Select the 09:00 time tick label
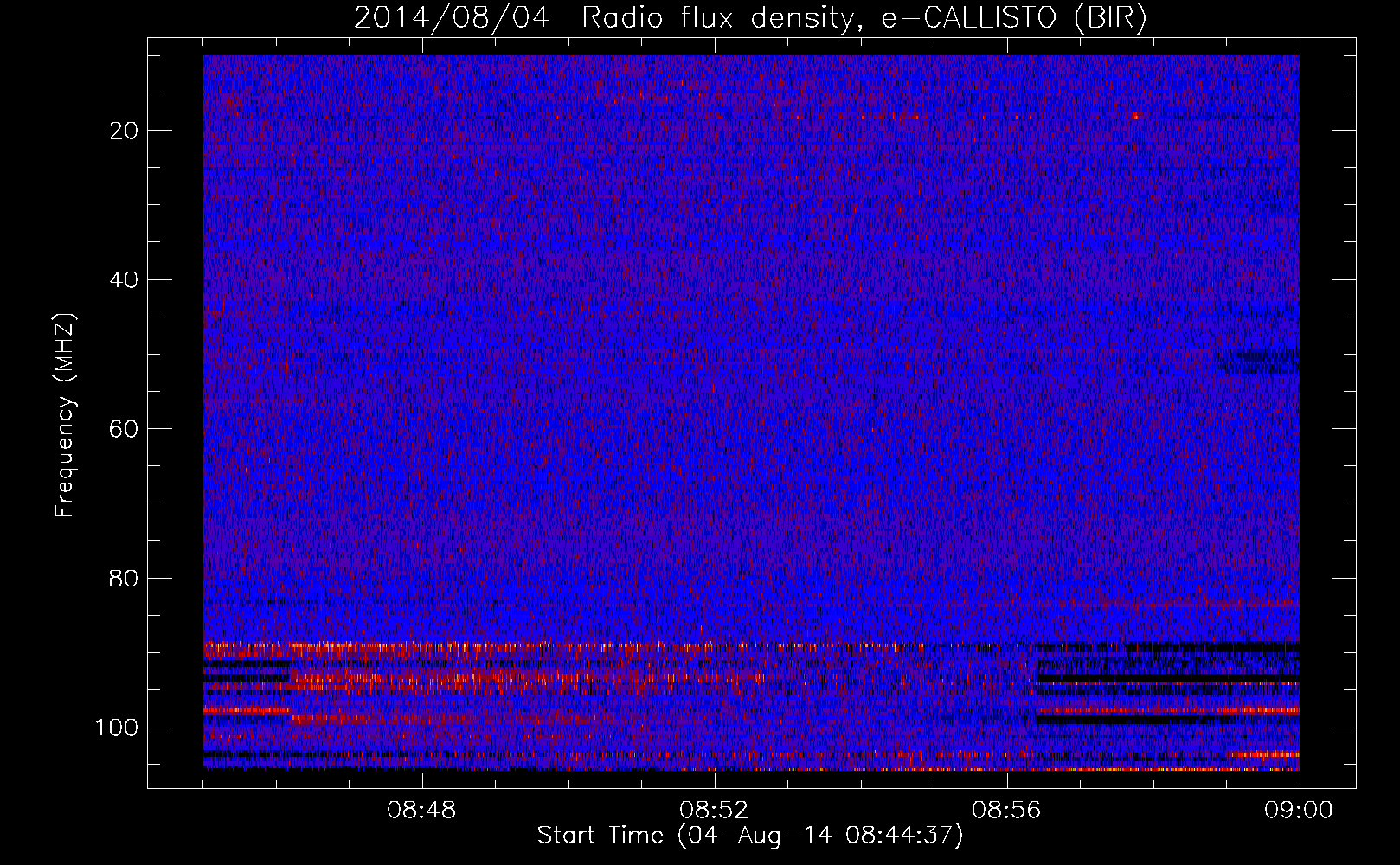This screenshot has width=1400, height=865. pos(1299,811)
